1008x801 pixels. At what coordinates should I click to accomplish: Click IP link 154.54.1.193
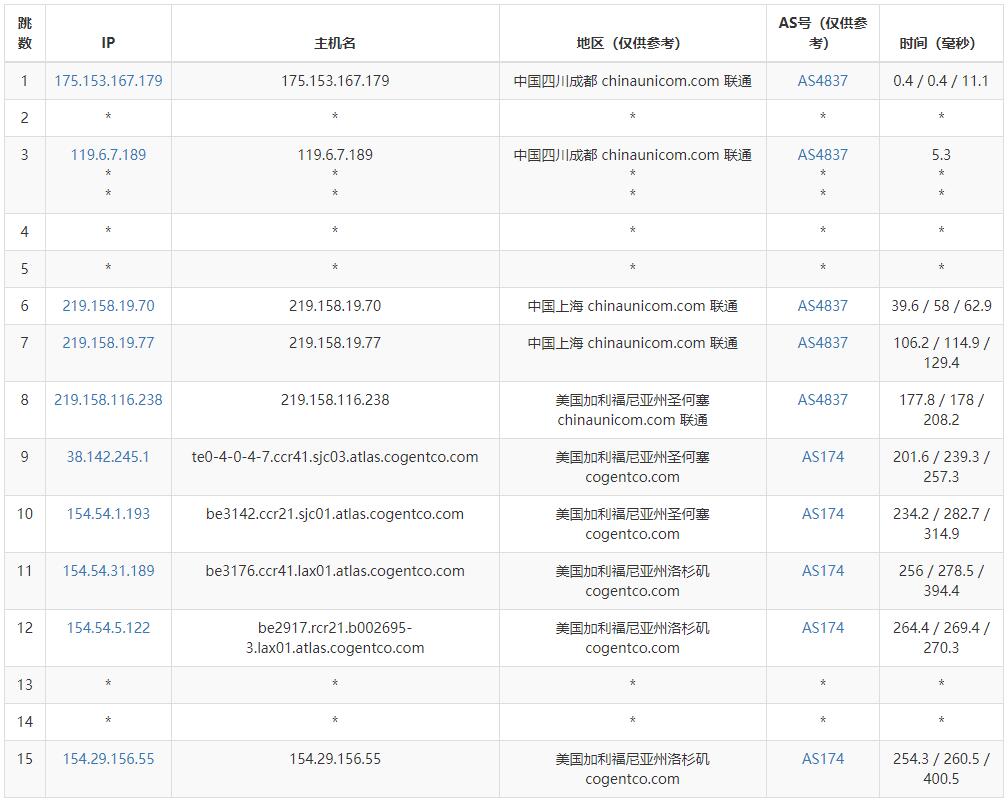click(x=107, y=512)
